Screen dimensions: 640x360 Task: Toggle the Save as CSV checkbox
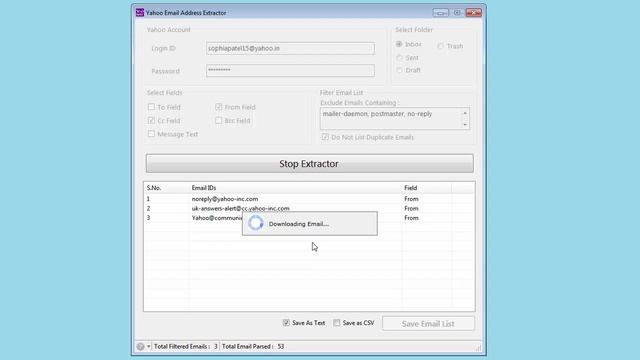[336, 323]
